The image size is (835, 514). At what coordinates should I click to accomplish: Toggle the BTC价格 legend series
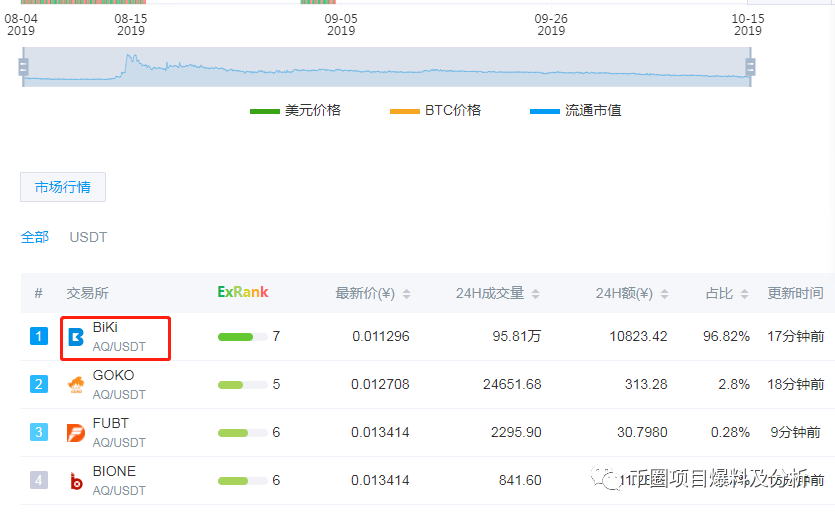(436, 110)
